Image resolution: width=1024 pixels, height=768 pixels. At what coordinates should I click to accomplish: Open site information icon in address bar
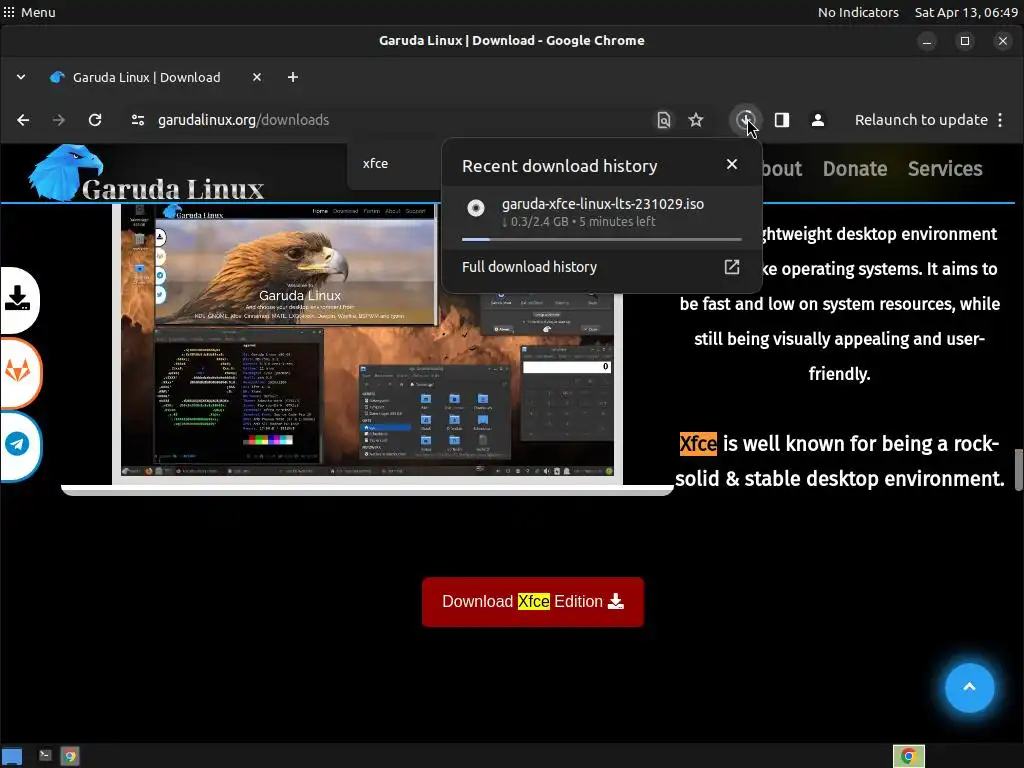[x=138, y=120]
